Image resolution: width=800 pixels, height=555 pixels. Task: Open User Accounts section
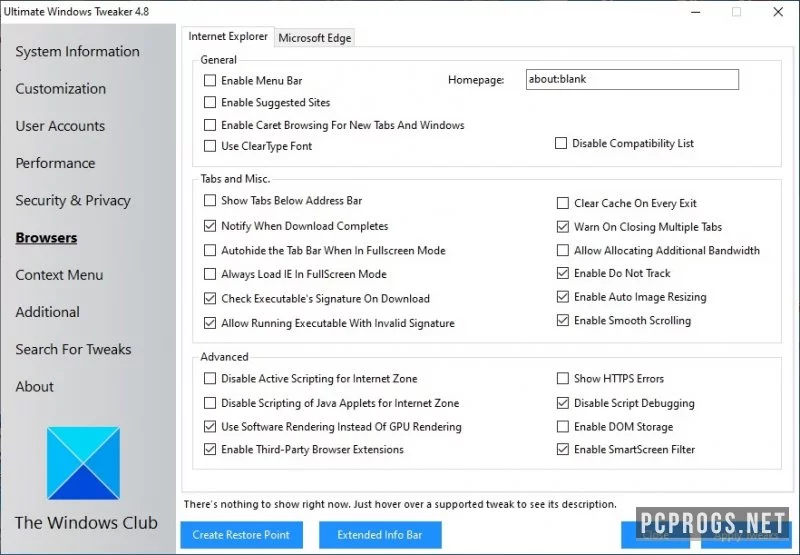(60, 125)
